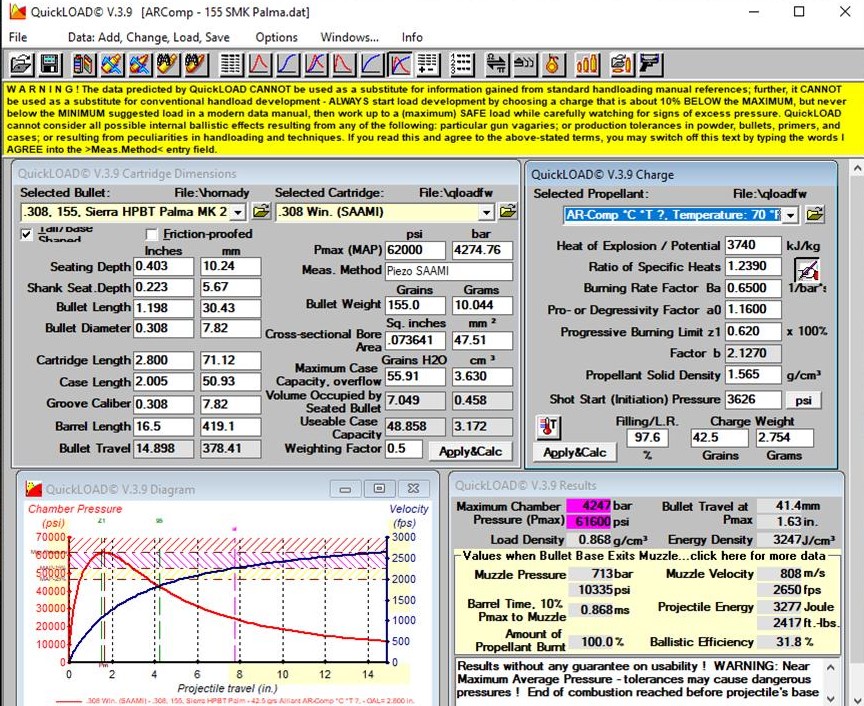Click the icon right of Ratio of Specific Heats
The image size is (864, 706).
pos(806,271)
